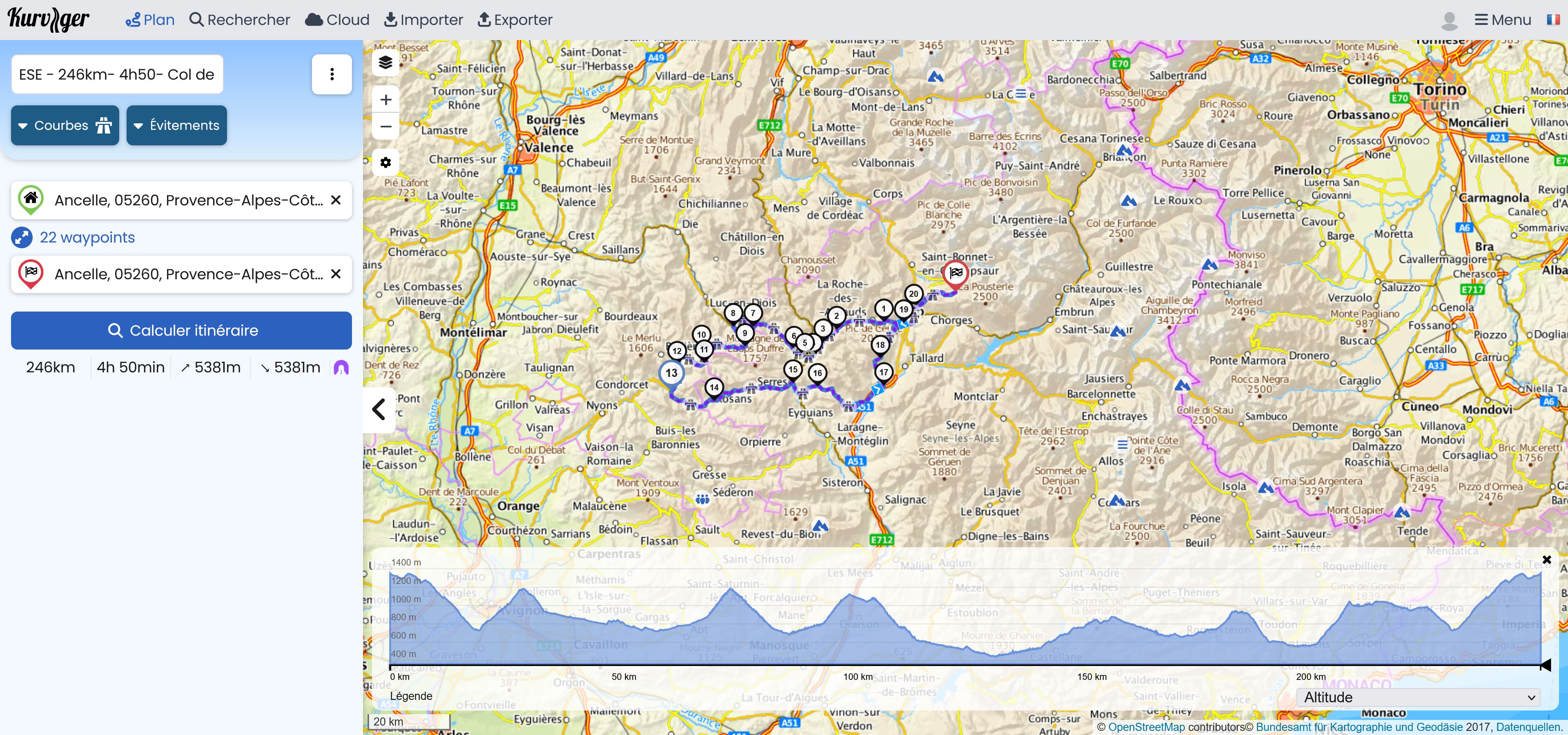Collapse the left sidebar panel
The width and height of the screenshot is (1568, 735).
tap(379, 410)
